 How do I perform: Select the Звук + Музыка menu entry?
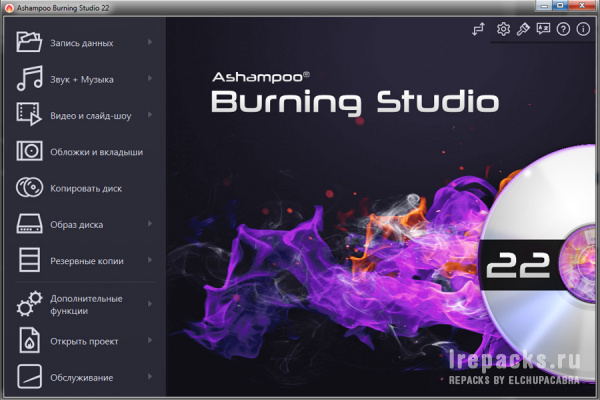coord(85,78)
